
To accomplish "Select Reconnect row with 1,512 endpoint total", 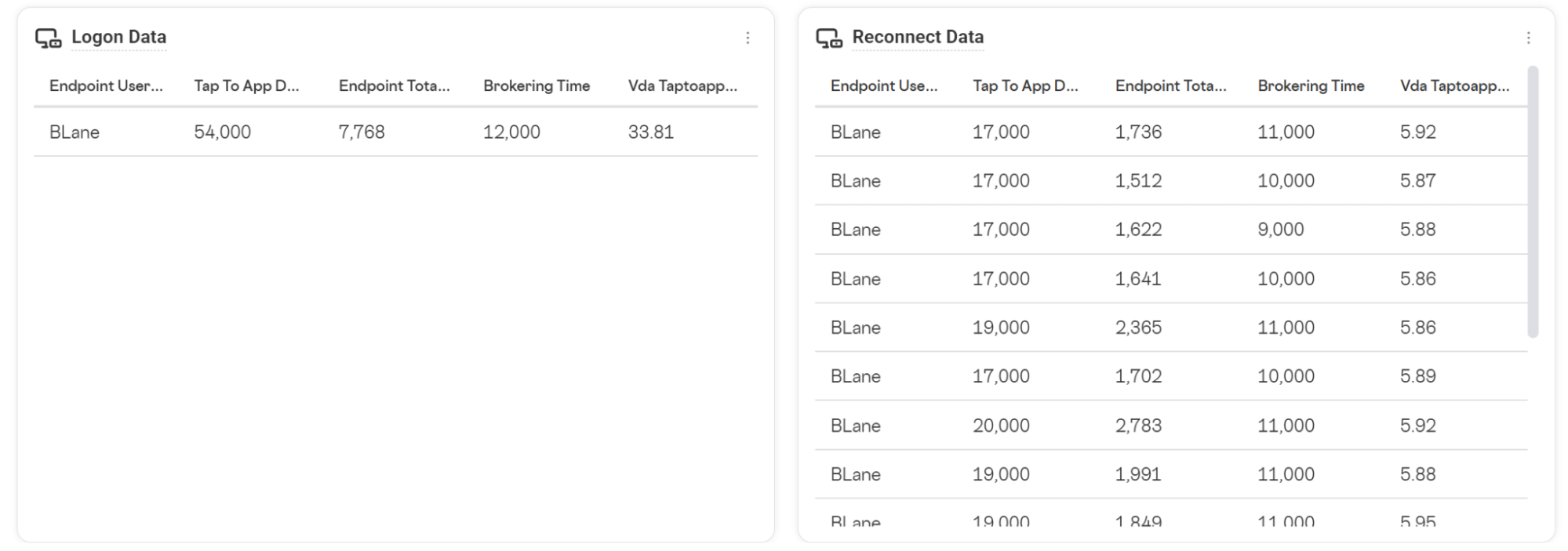I will 1171,180.
